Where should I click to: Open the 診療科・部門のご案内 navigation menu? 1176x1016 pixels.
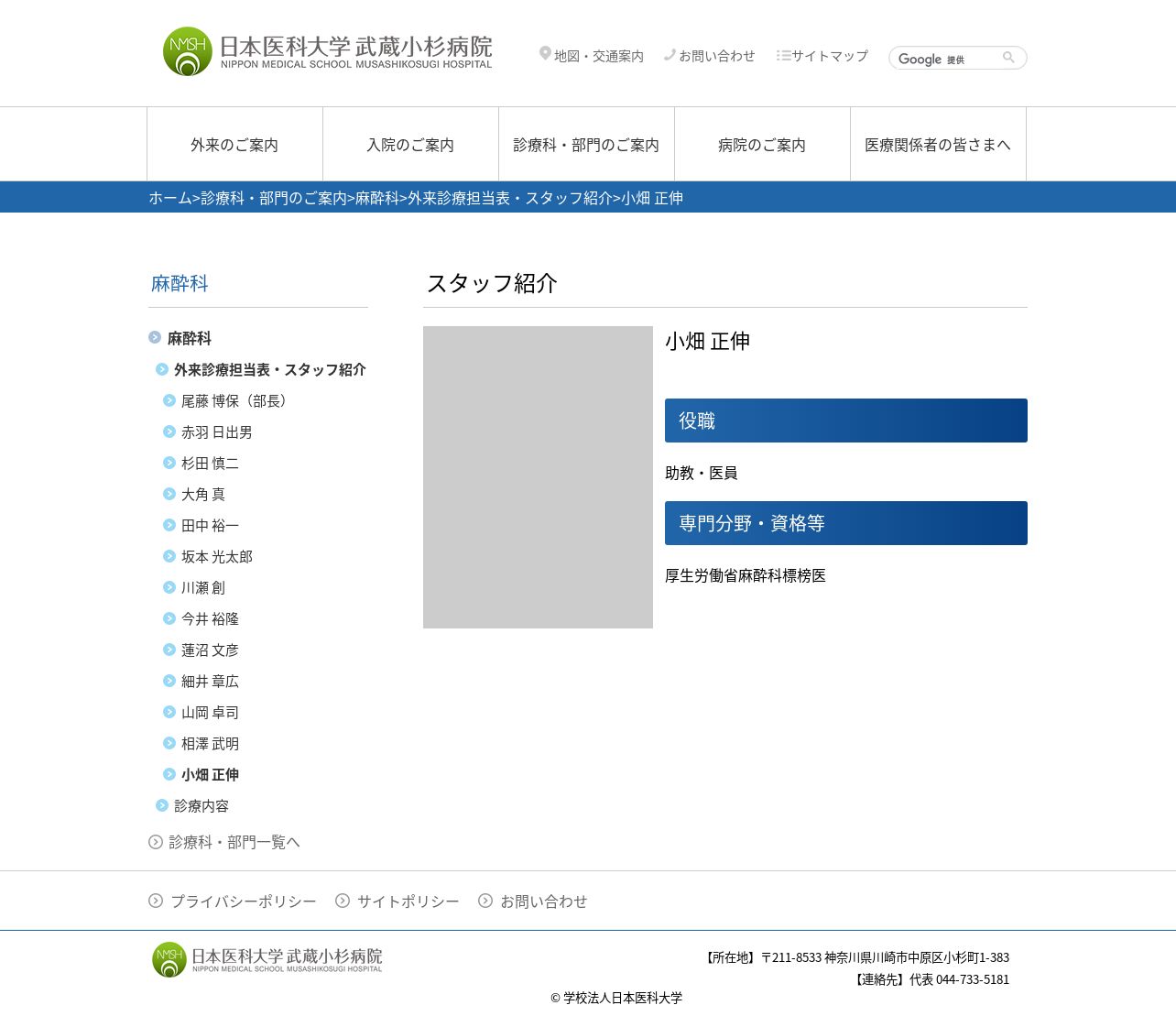586,144
